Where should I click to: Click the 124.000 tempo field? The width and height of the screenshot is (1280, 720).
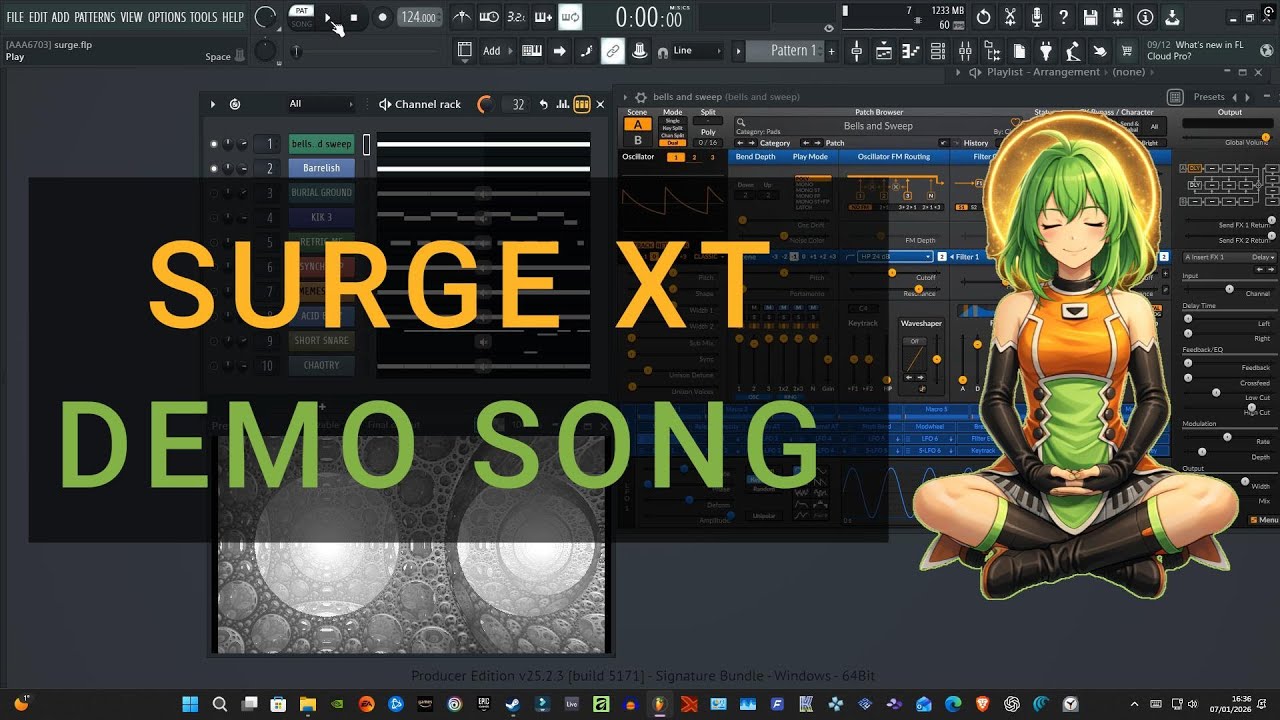point(418,17)
